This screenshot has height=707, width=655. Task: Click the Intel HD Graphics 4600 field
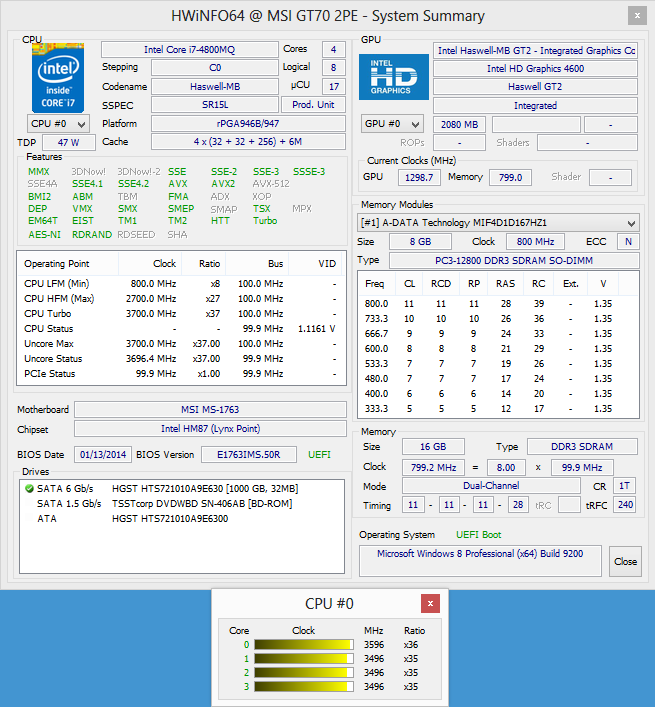click(x=535, y=69)
